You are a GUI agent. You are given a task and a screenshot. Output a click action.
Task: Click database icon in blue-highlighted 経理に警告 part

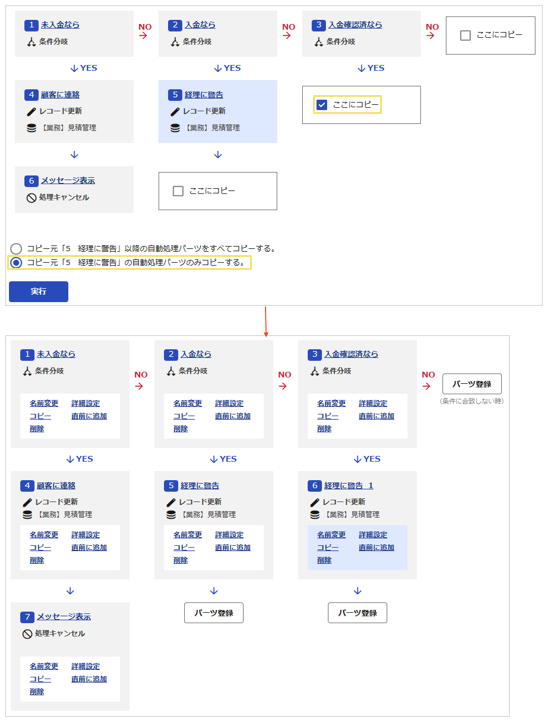(175, 128)
